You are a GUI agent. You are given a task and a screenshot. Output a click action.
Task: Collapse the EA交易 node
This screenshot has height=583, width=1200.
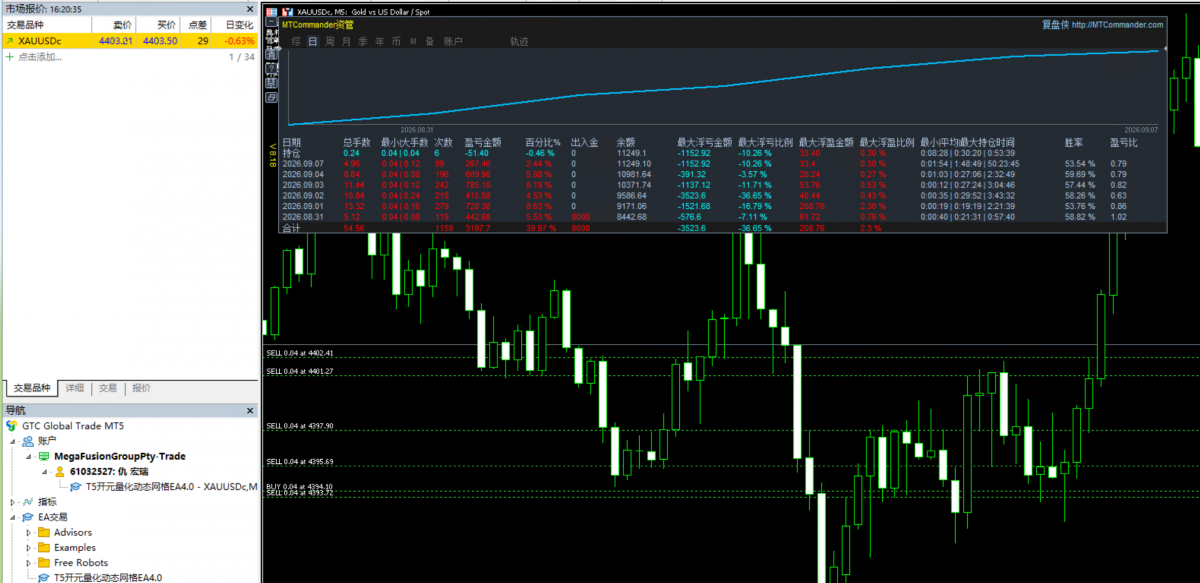[x=12, y=517]
